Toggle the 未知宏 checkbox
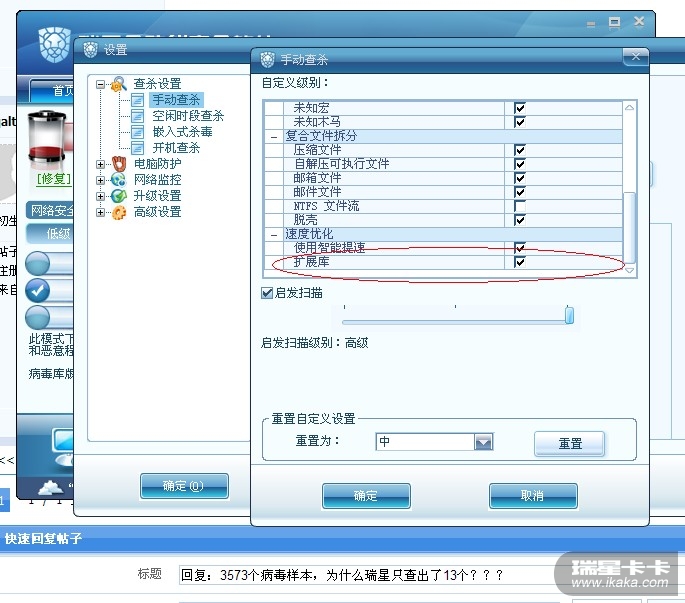The image size is (685, 603). (x=520, y=107)
